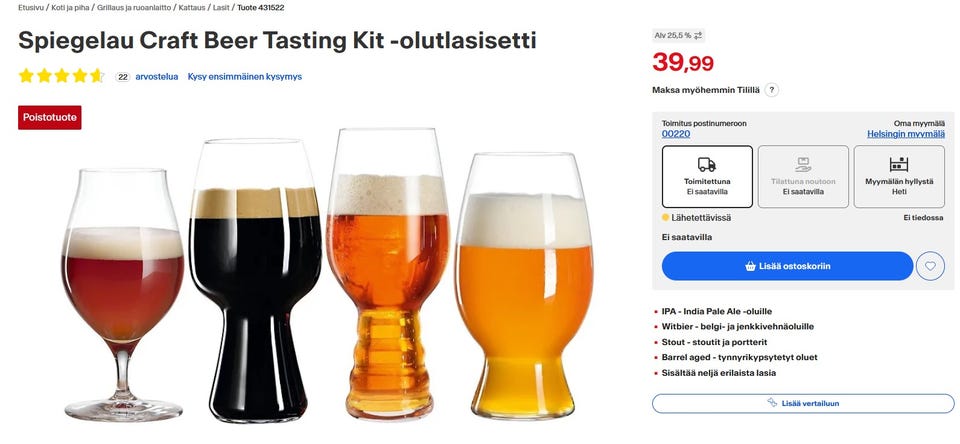Screen dimensions: 960x444
Task: Open postal code 00220 link
Action: [676, 134]
